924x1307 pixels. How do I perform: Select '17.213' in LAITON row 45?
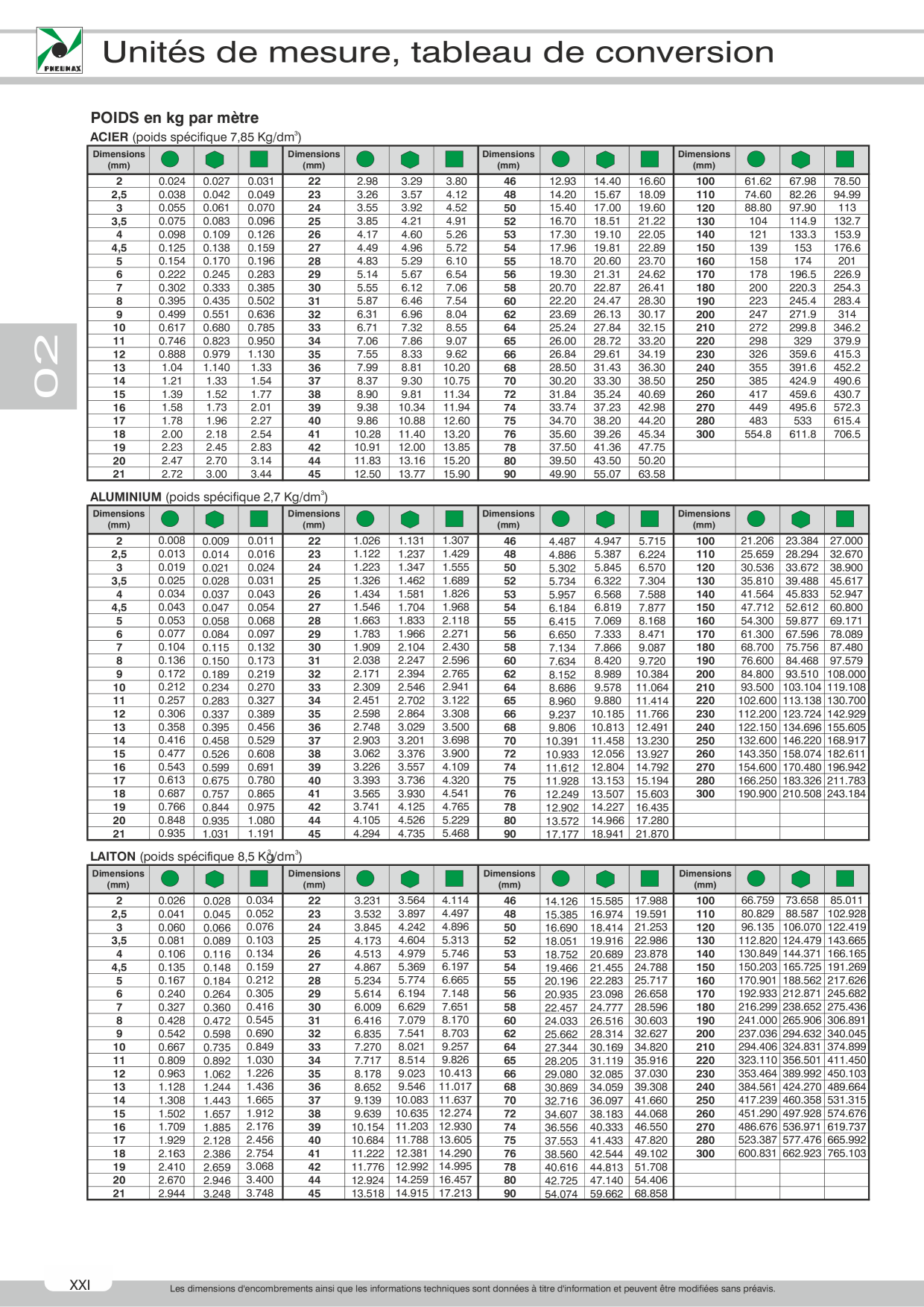point(455,1193)
